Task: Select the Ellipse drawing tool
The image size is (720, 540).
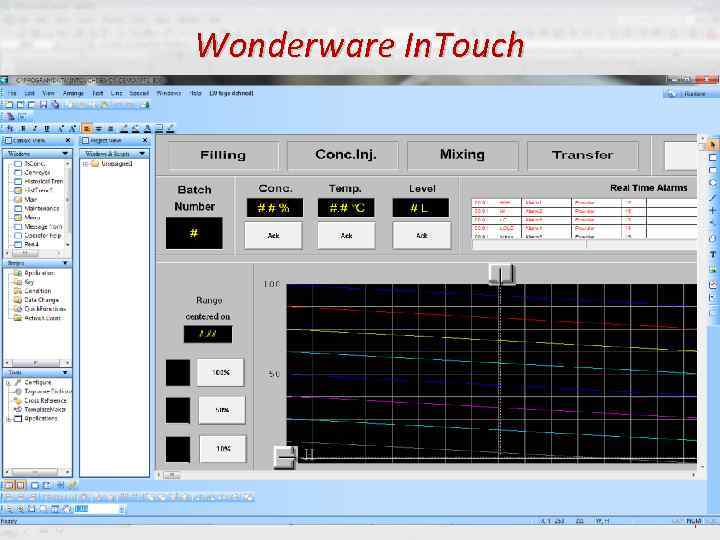Action: (712, 183)
